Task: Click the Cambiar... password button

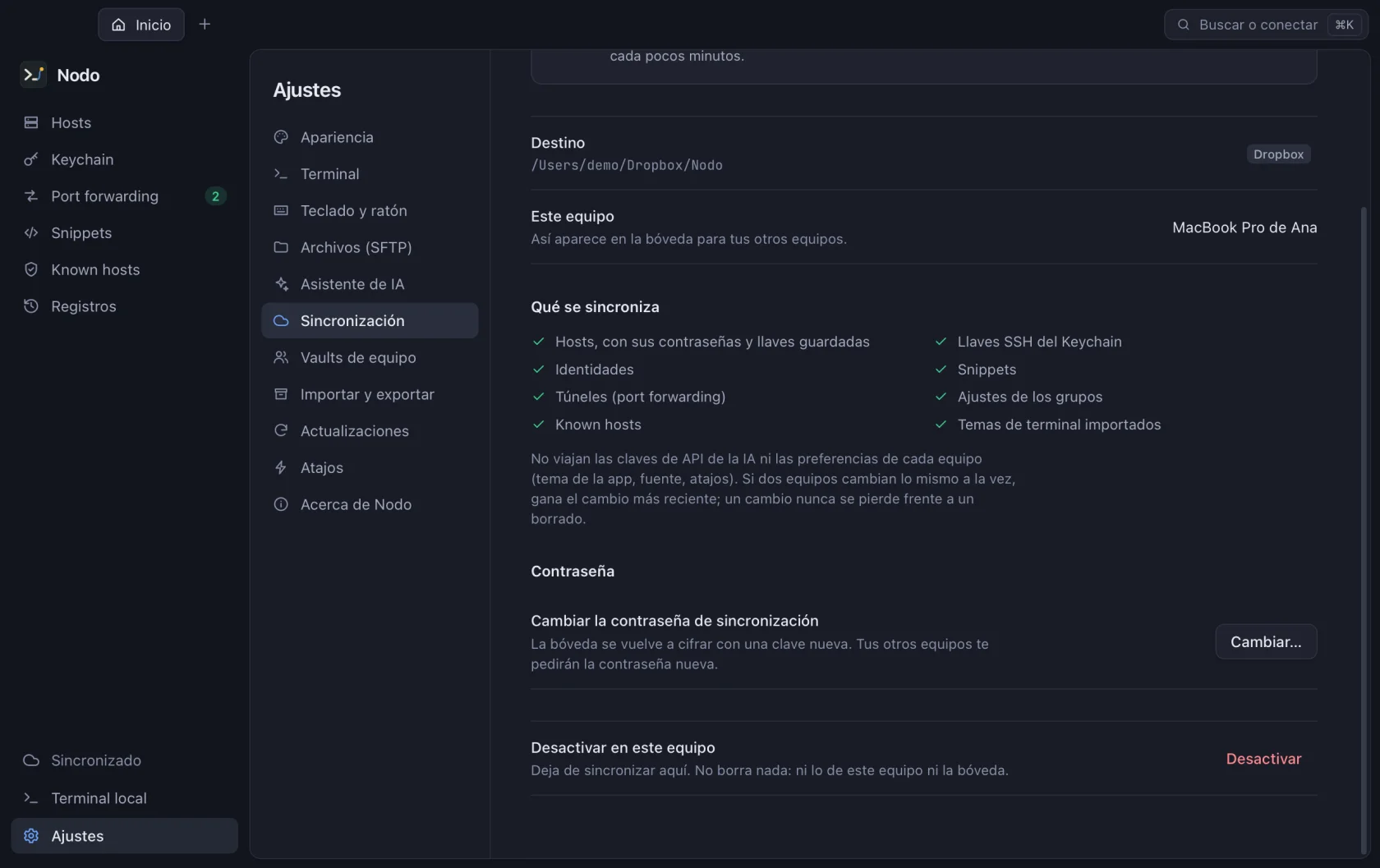Action: pyautogui.click(x=1266, y=642)
